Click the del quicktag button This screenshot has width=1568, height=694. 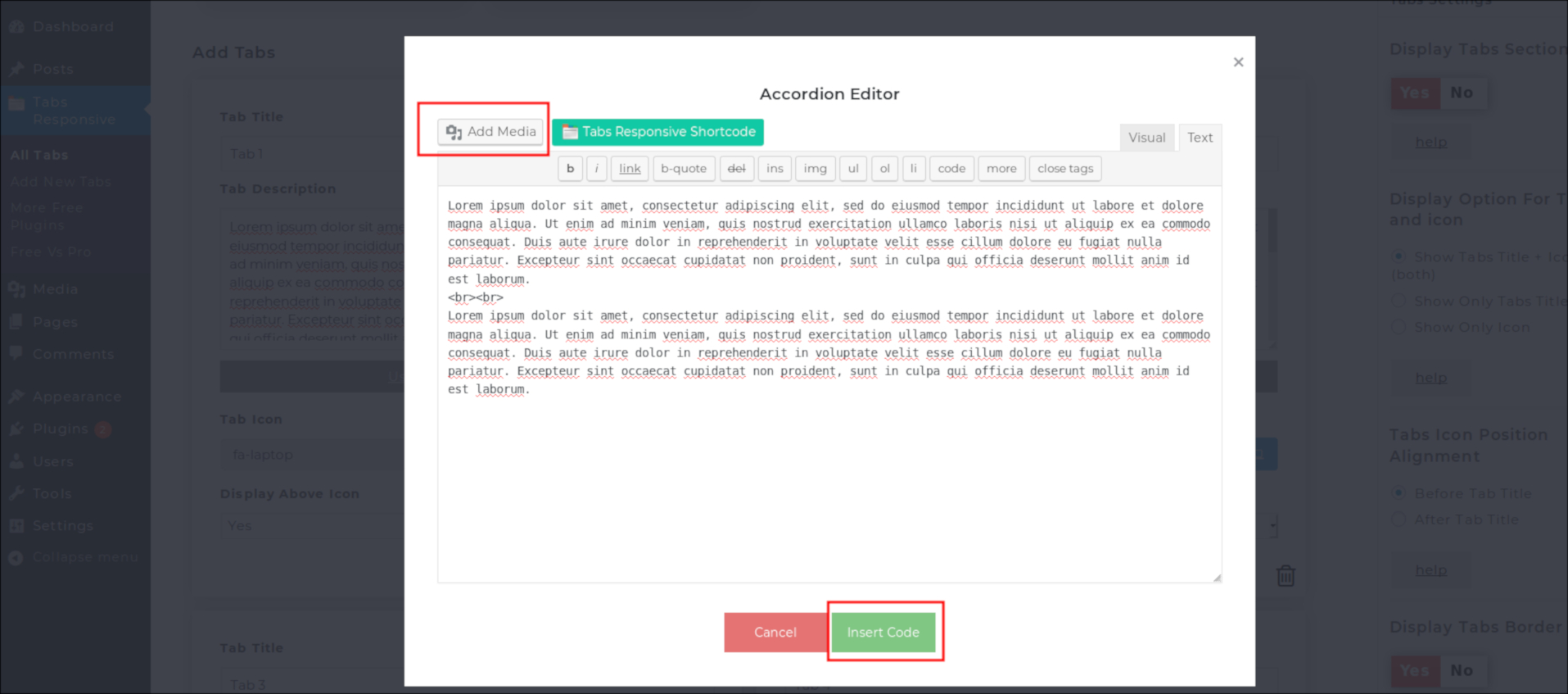pyautogui.click(x=736, y=169)
